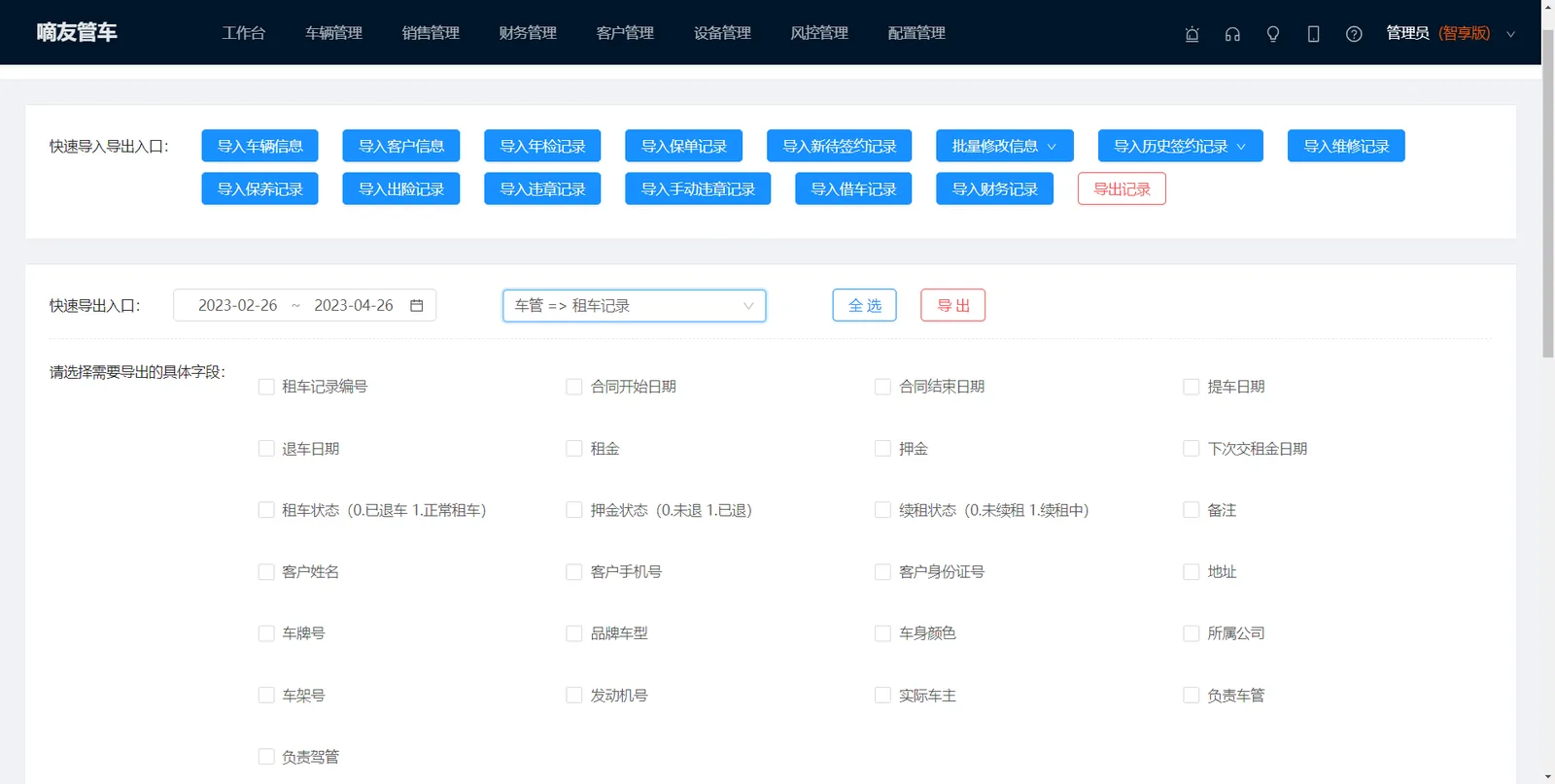
Task: Check the 下次交租金日期 checkbox
Action: pyautogui.click(x=1191, y=449)
